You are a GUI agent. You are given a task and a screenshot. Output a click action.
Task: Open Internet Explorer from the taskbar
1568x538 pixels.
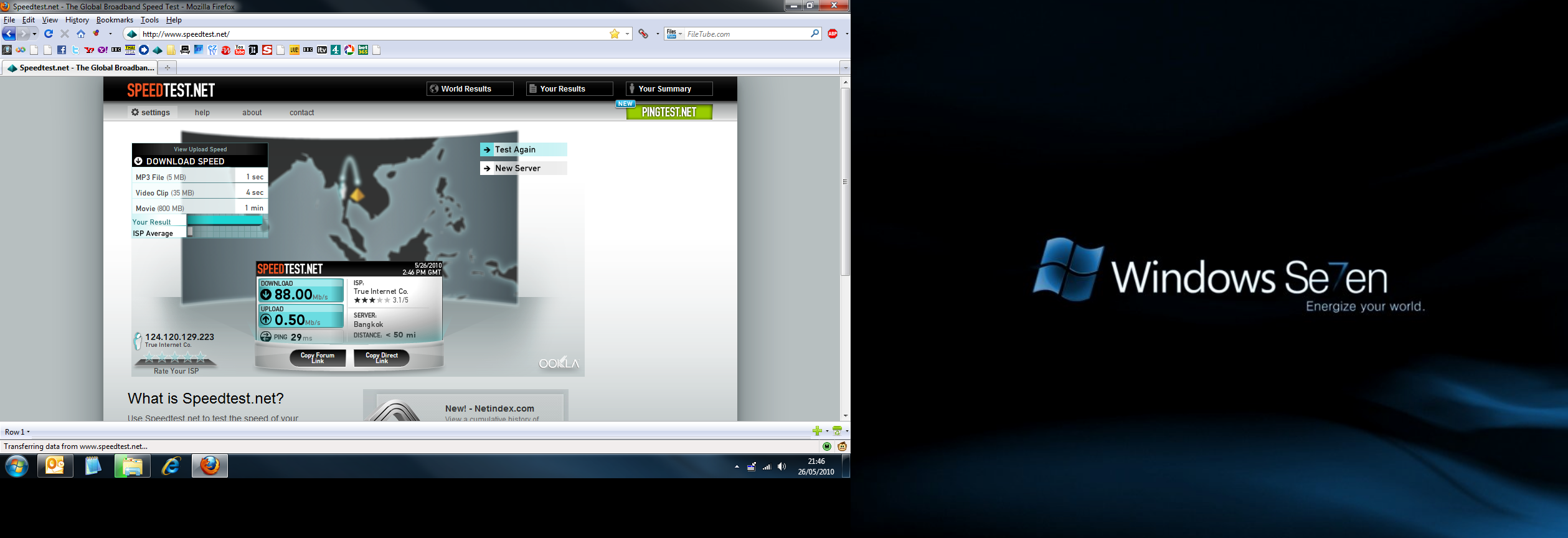coord(171,466)
